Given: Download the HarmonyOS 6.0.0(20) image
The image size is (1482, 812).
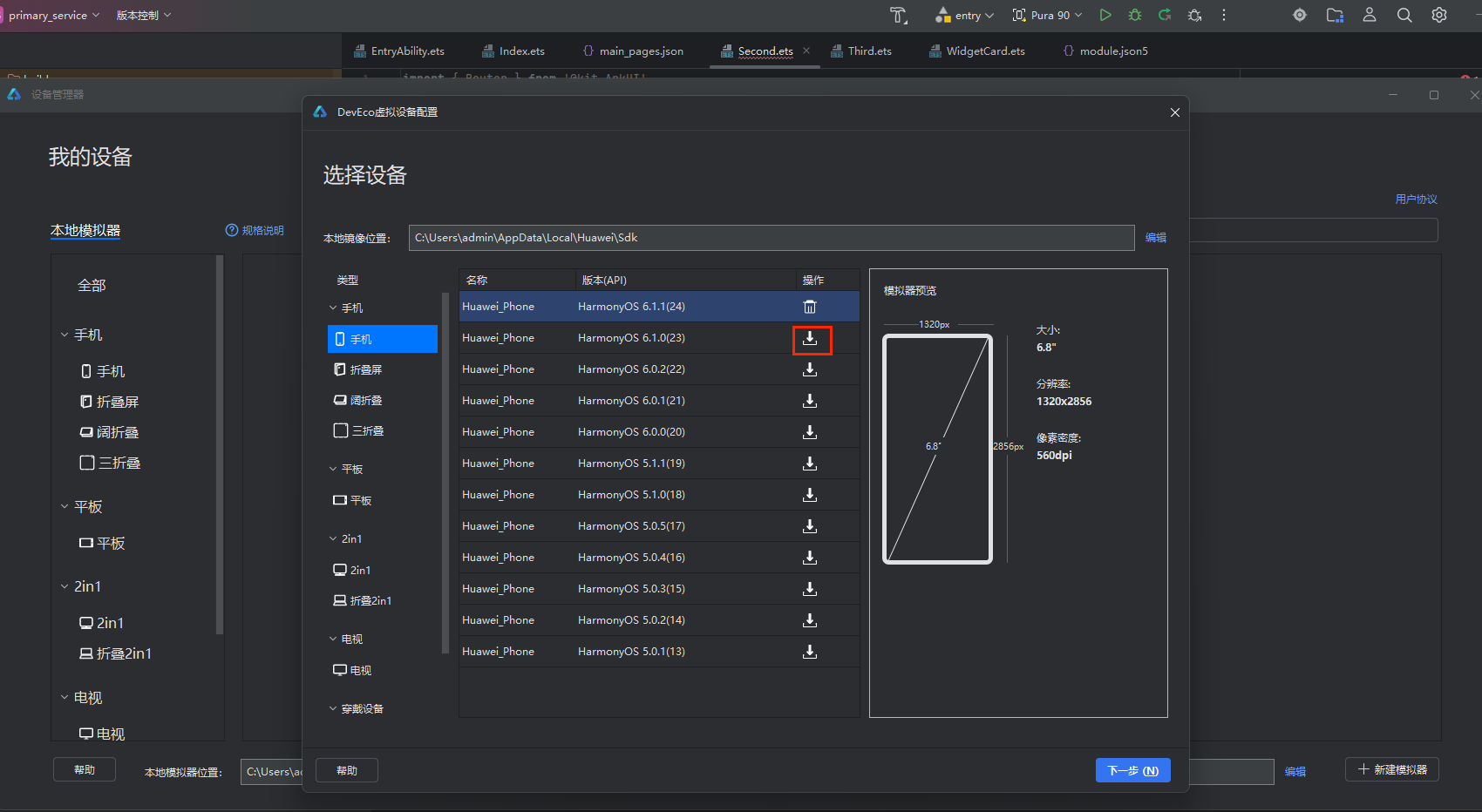Looking at the screenshot, I should [x=810, y=432].
